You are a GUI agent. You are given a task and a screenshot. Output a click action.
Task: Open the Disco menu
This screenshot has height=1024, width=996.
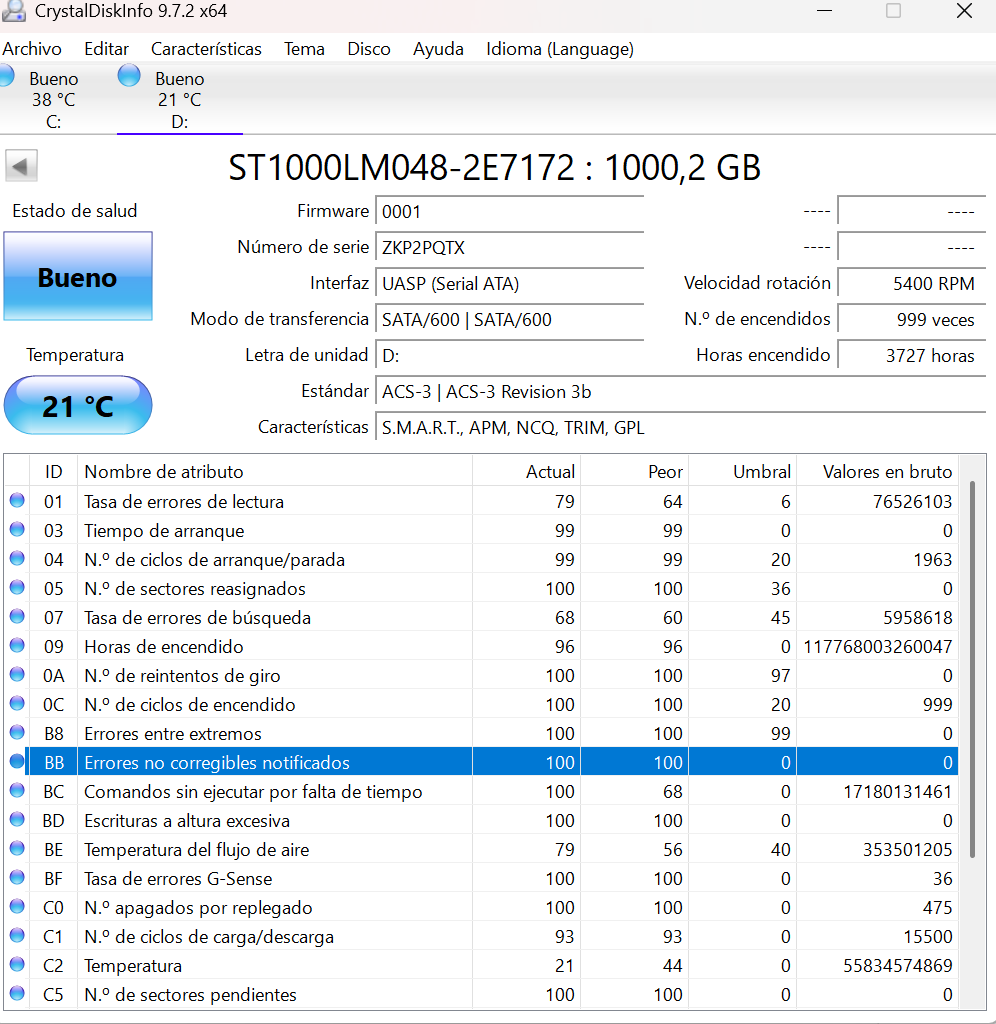[369, 49]
